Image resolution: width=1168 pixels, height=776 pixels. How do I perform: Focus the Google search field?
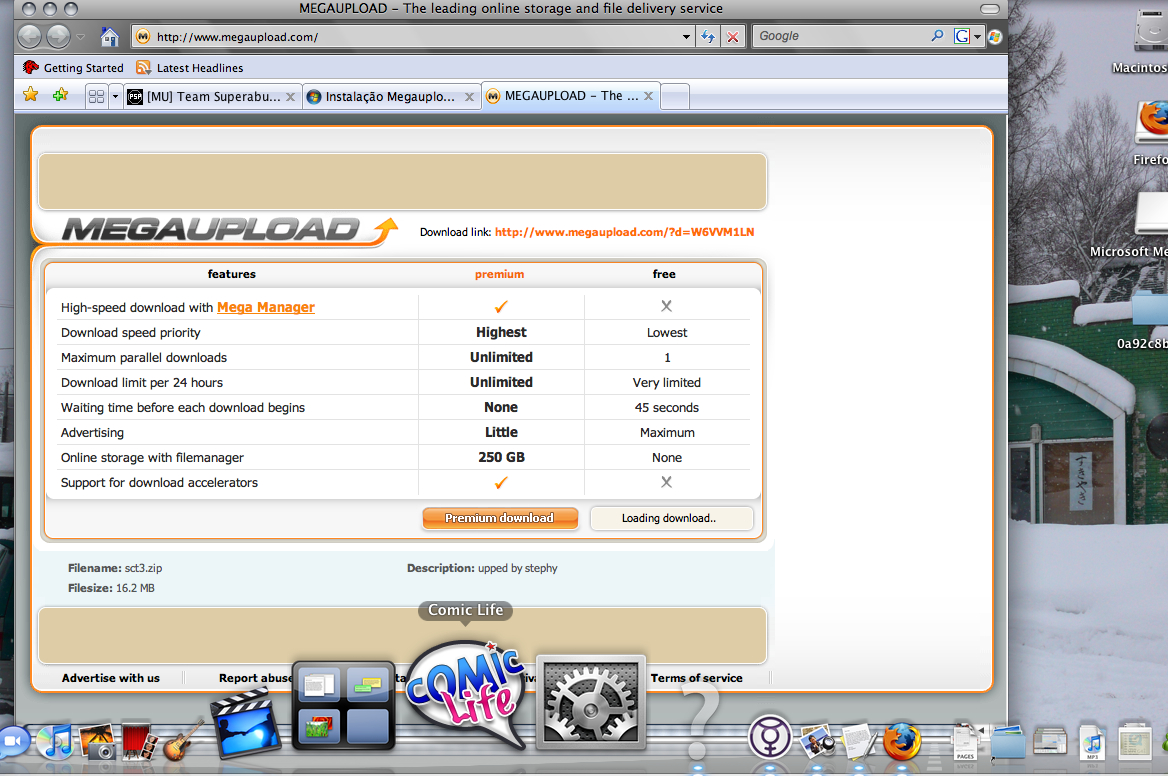coord(842,36)
